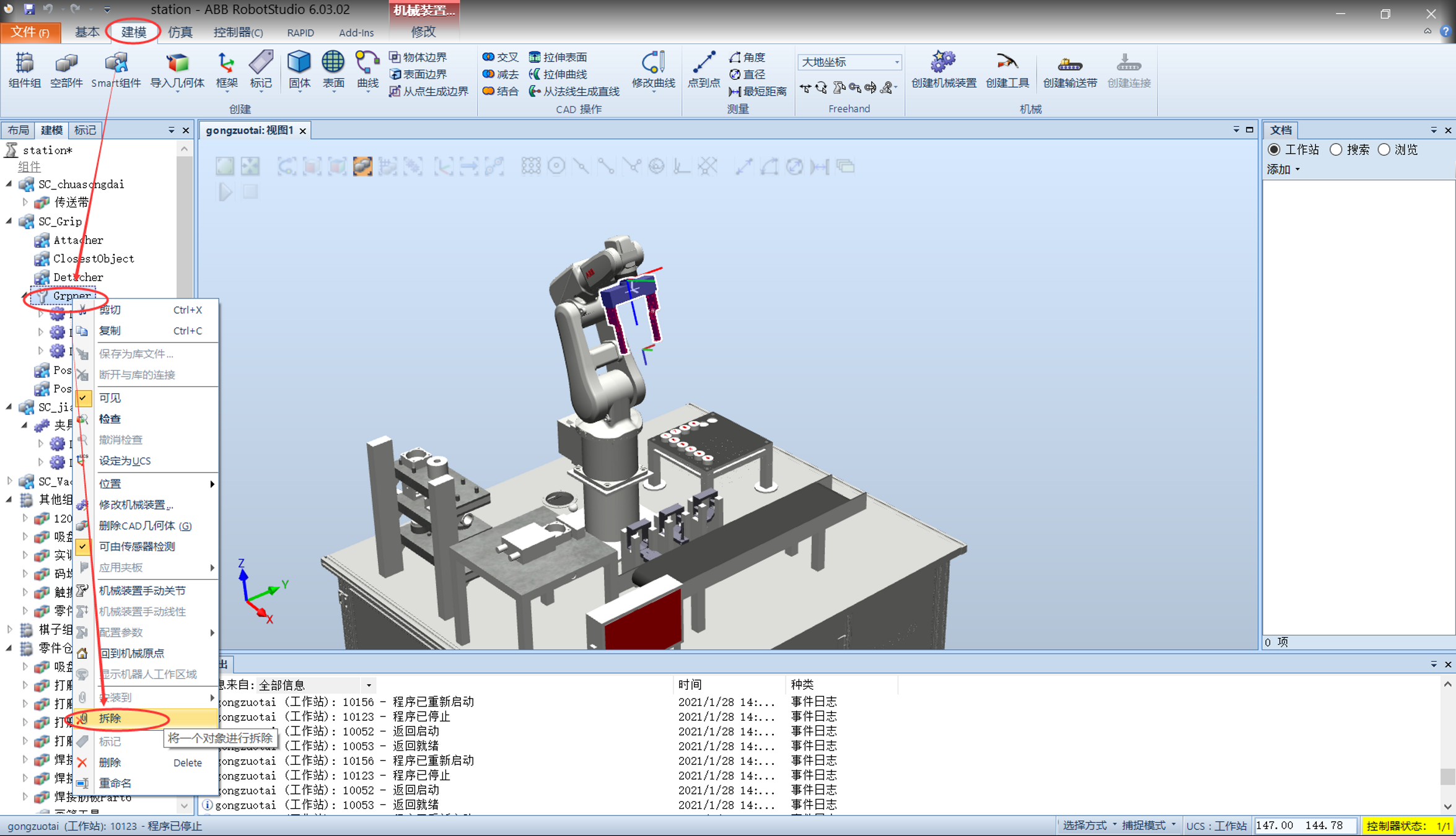Open the 大地坐标 coordinate system dropdown
The height and width of the screenshot is (836, 1456).
coord(897,62)
